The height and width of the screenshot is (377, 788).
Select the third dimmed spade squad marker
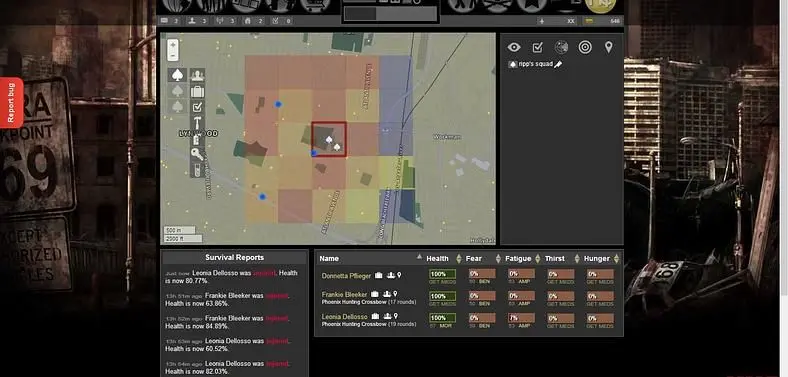[x=177, y=107]
